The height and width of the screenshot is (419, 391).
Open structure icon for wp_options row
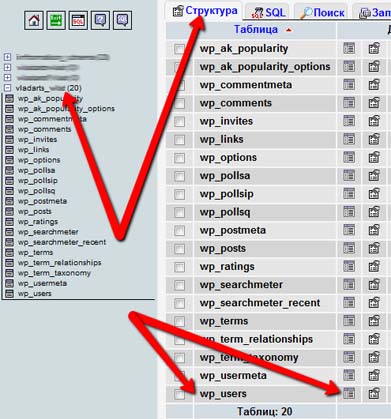[x=374, y=157]
